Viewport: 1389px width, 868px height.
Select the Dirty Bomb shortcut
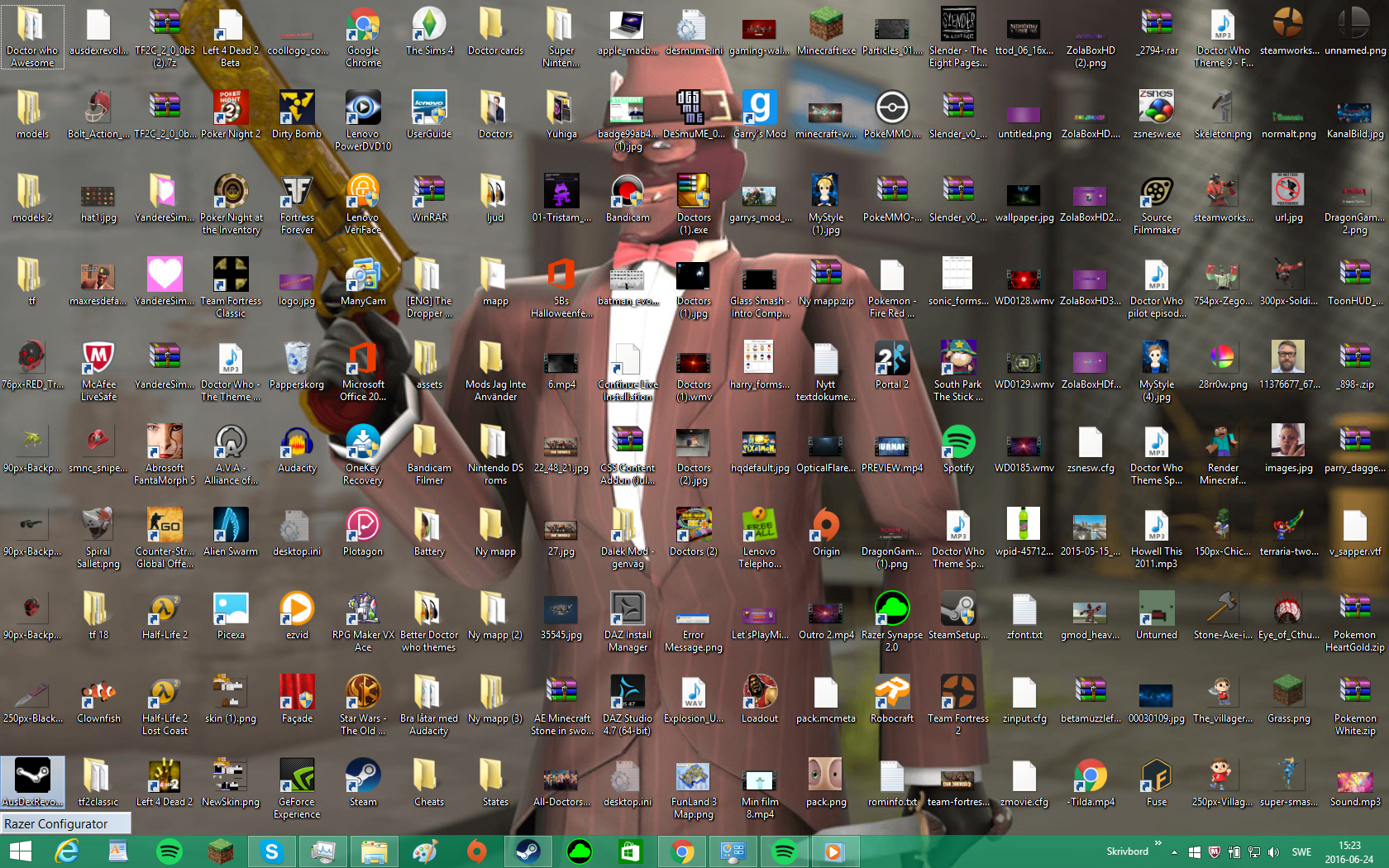(297, 115)
